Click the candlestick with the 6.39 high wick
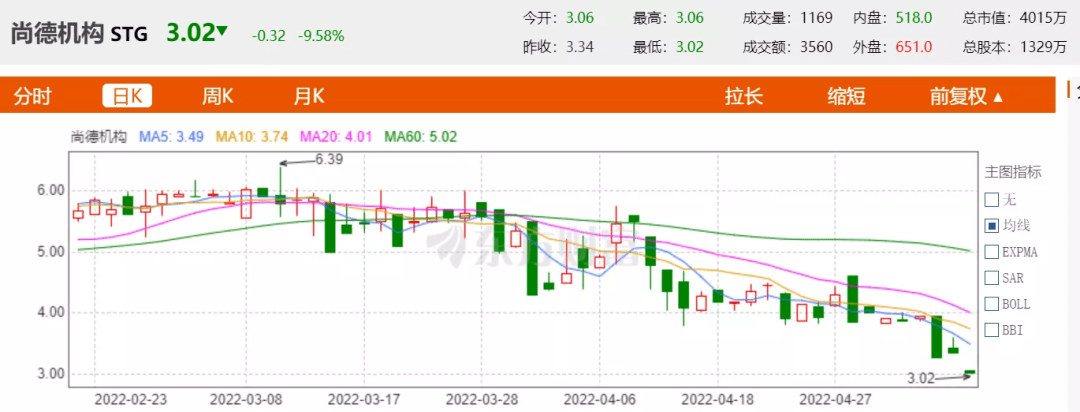Viewport: 1080px width, 412px height. [280, 198]
